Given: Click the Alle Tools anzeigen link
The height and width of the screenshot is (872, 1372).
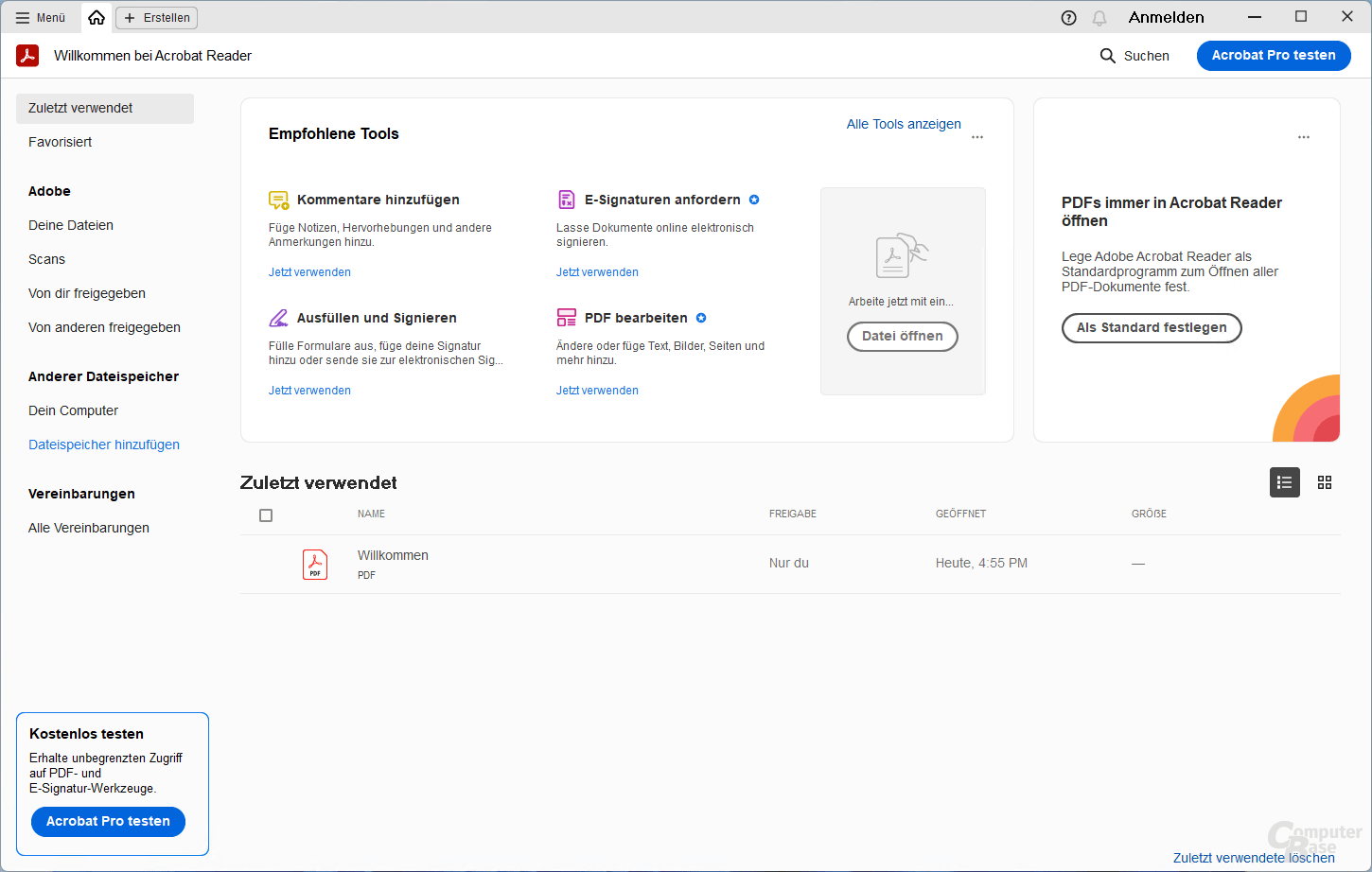Looking at the screenshot, I should [x=904, y=124].
